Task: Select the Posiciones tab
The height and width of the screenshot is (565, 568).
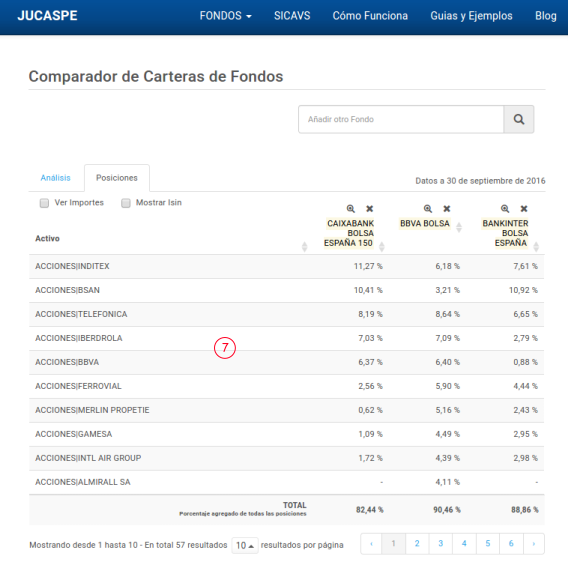Action: [117, 178]
